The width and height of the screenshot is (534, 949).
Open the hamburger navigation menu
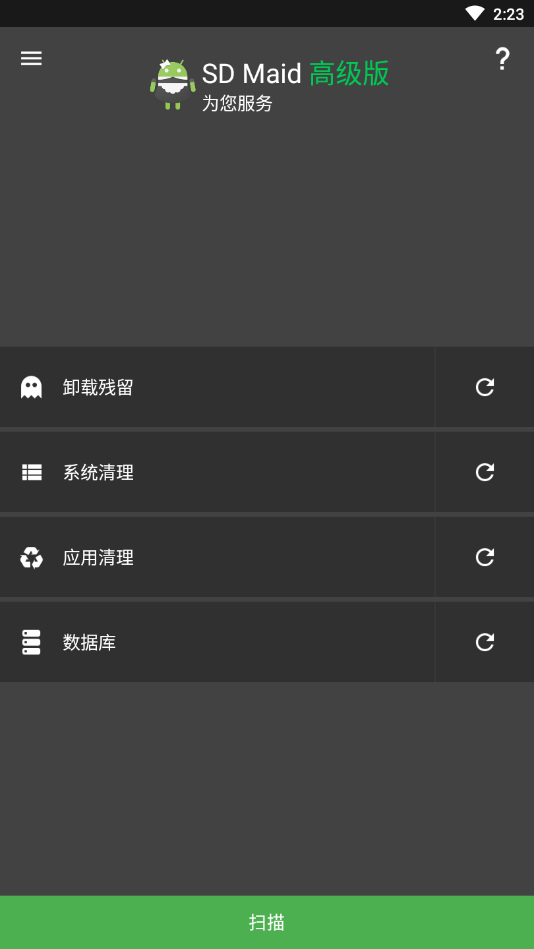coord(31,58)
